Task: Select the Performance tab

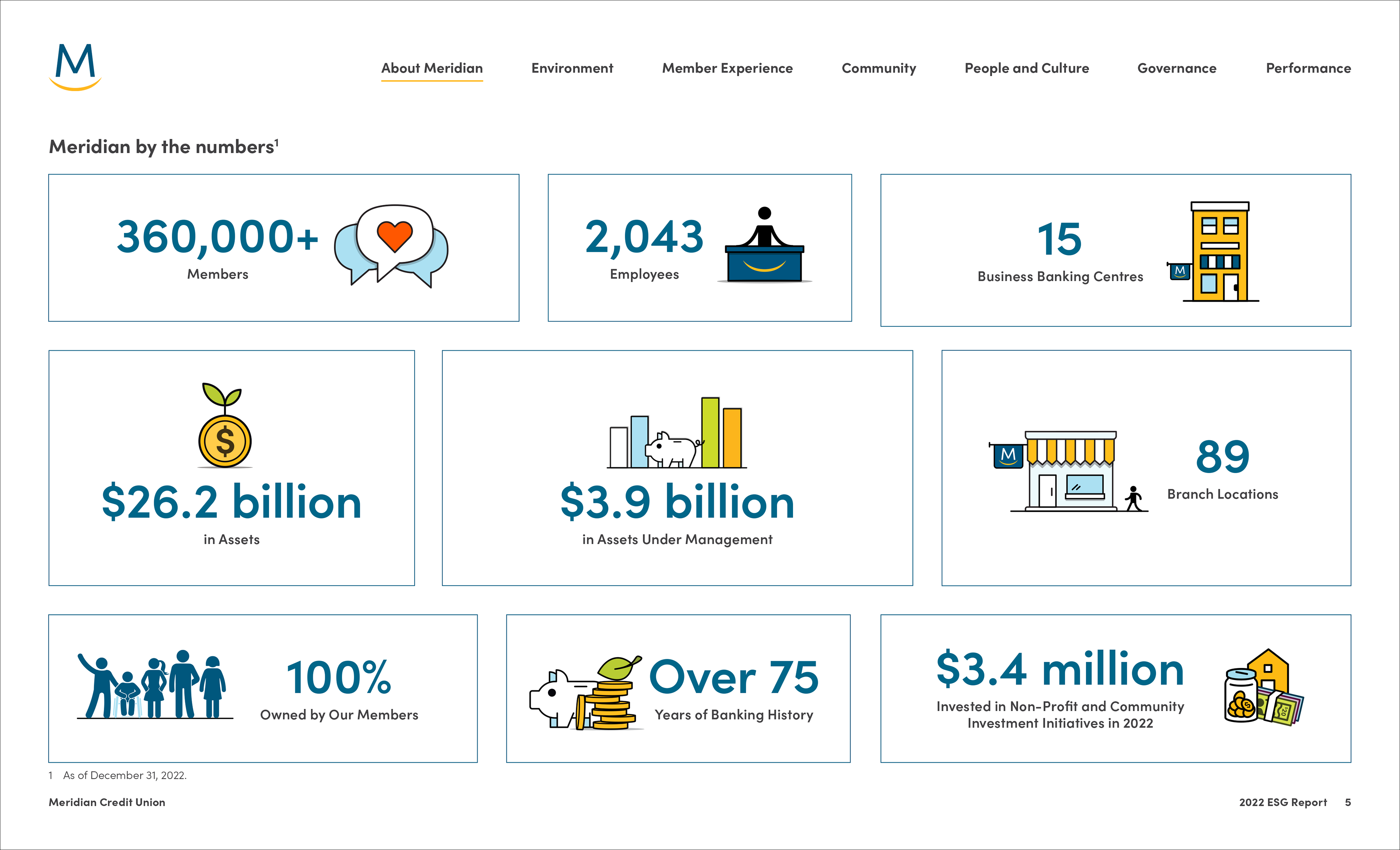Action: click(x=1308, y=68)
